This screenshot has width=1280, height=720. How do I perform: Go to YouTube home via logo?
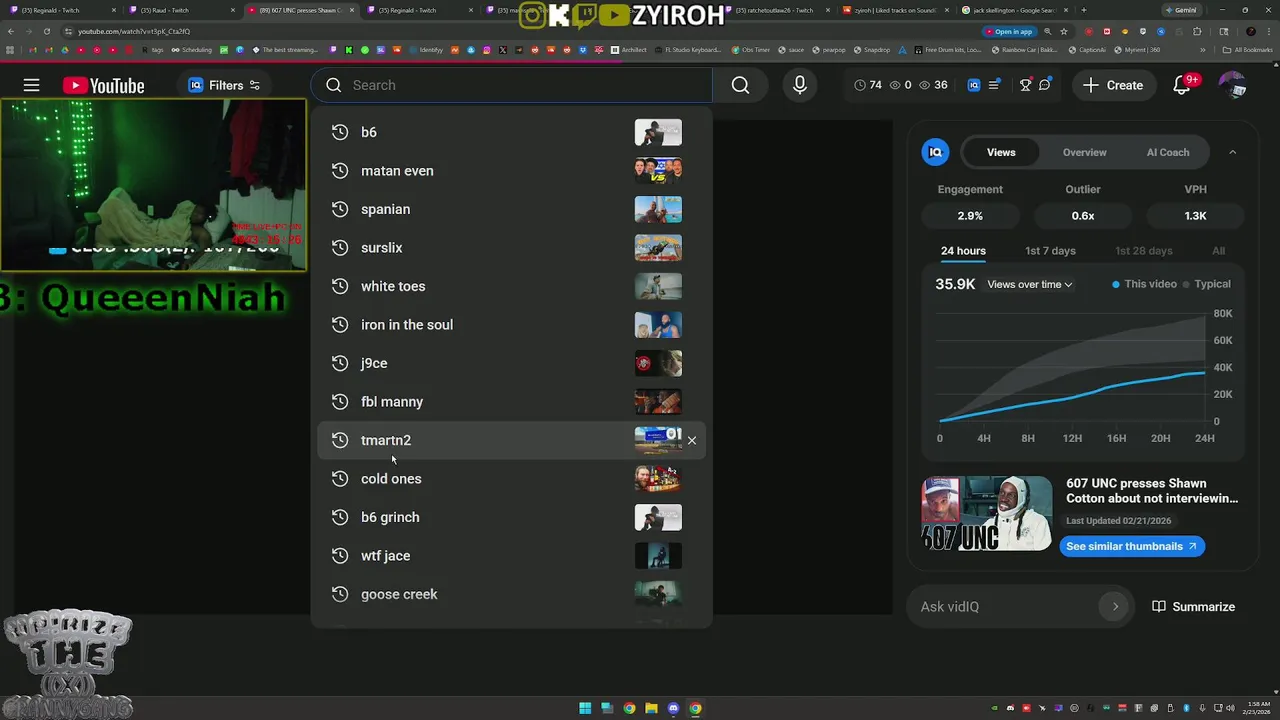point(103,85)
